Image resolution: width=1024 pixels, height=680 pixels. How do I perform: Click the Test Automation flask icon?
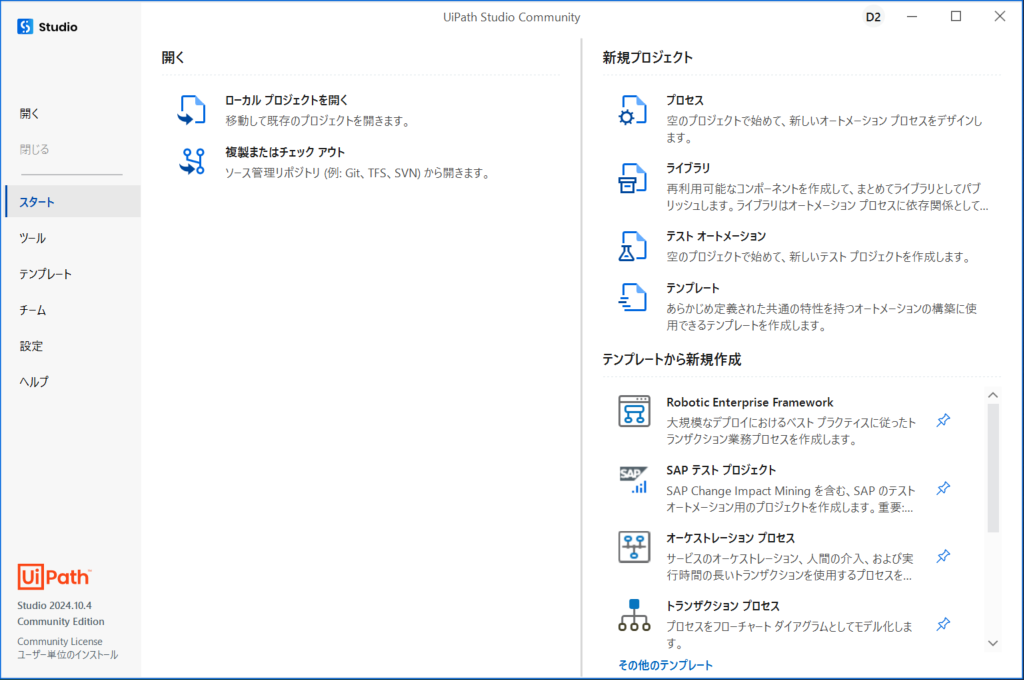pyautogui.click(x=632, y=246)
